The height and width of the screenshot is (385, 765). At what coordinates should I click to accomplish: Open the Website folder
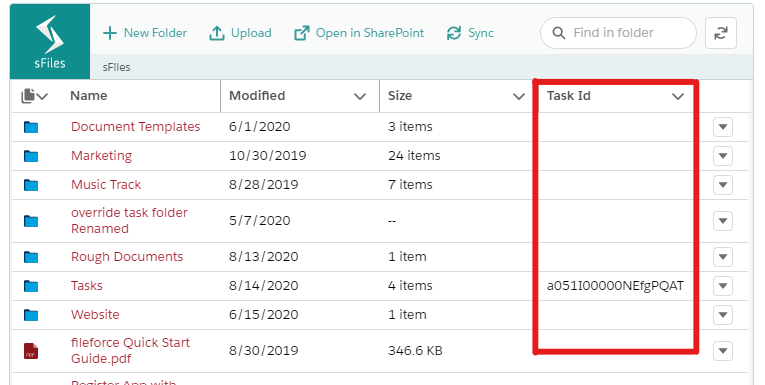pos(95,314)
